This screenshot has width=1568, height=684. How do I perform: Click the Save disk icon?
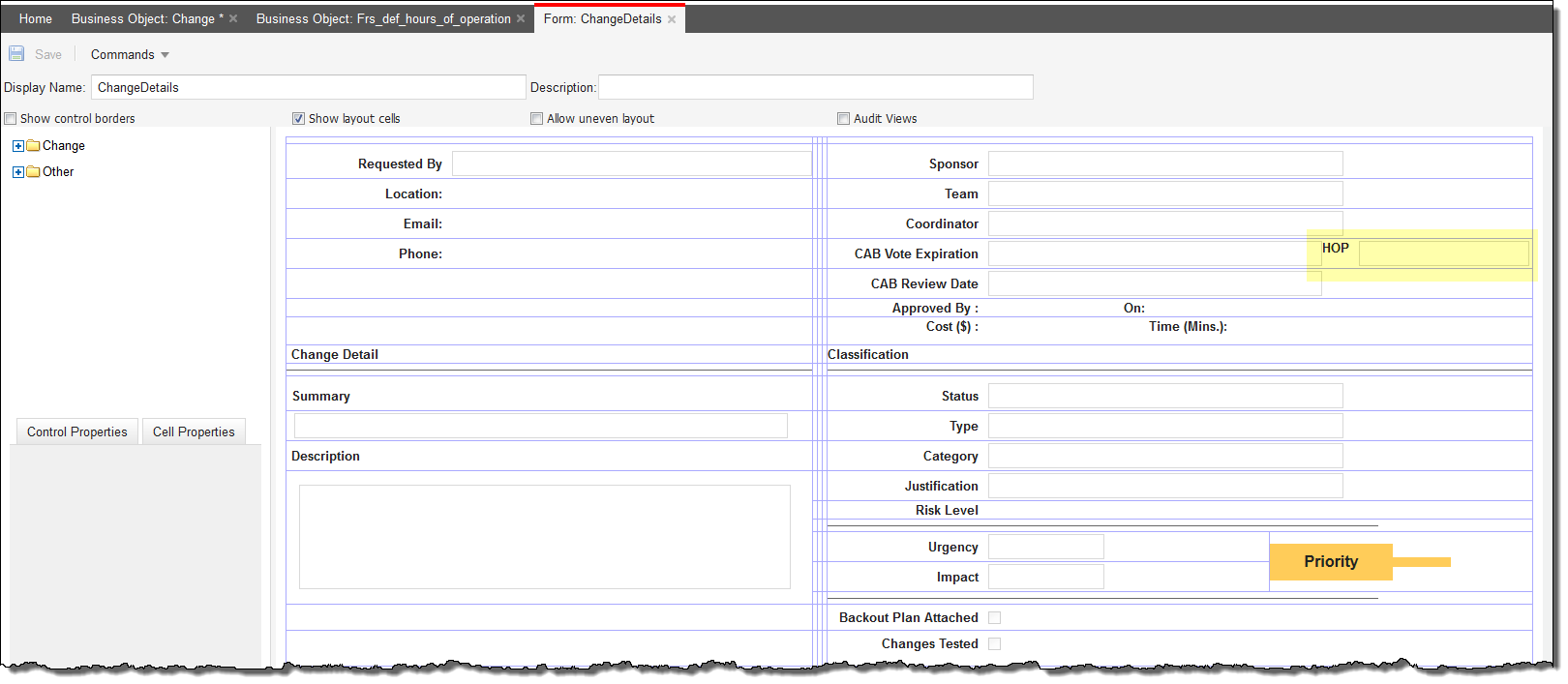coord(16,54)
